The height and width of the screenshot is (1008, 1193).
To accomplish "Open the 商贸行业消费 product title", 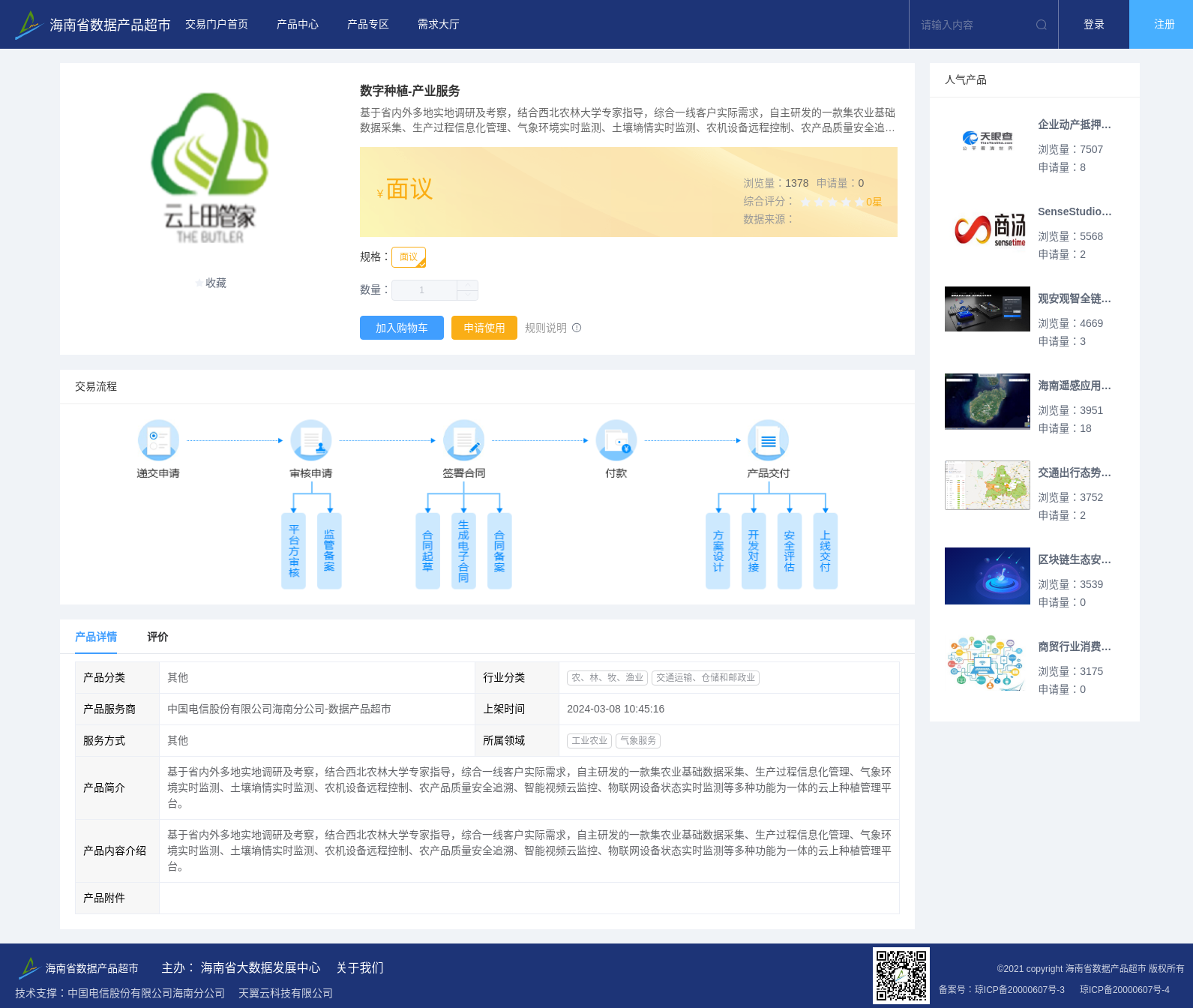I will 1075,646.
